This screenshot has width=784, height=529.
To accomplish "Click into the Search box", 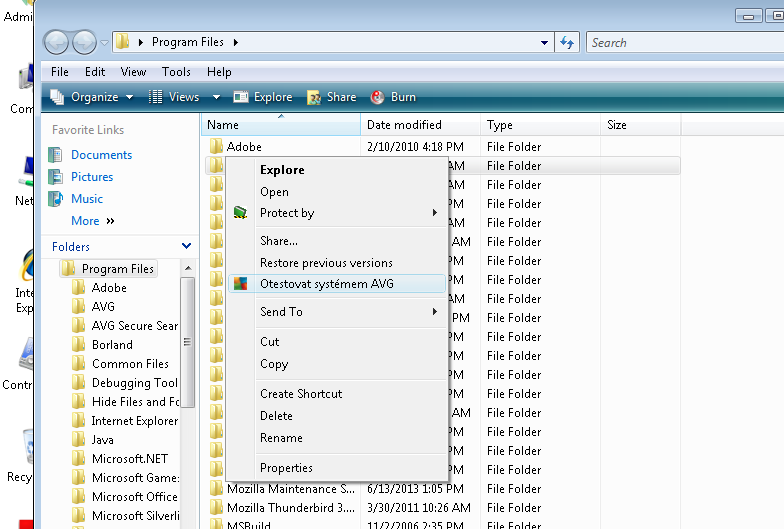I will [x=685, y=42].
